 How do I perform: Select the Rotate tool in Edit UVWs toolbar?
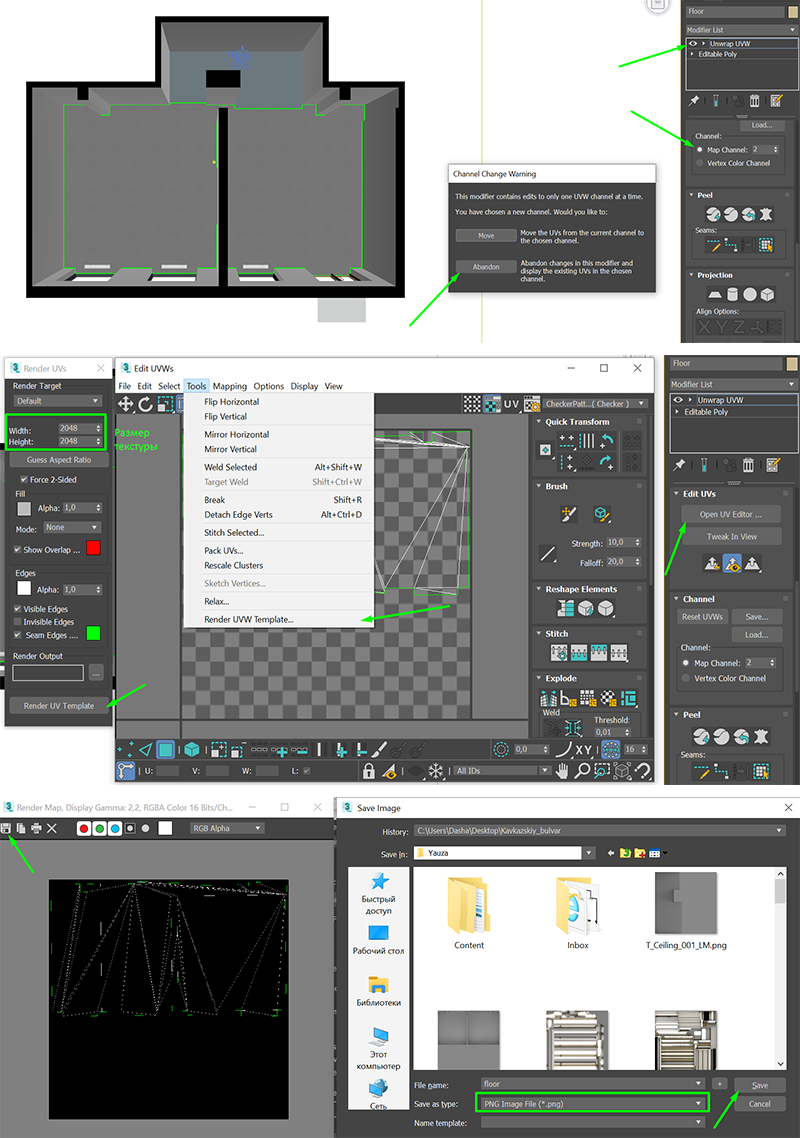(x=145, y=404)
